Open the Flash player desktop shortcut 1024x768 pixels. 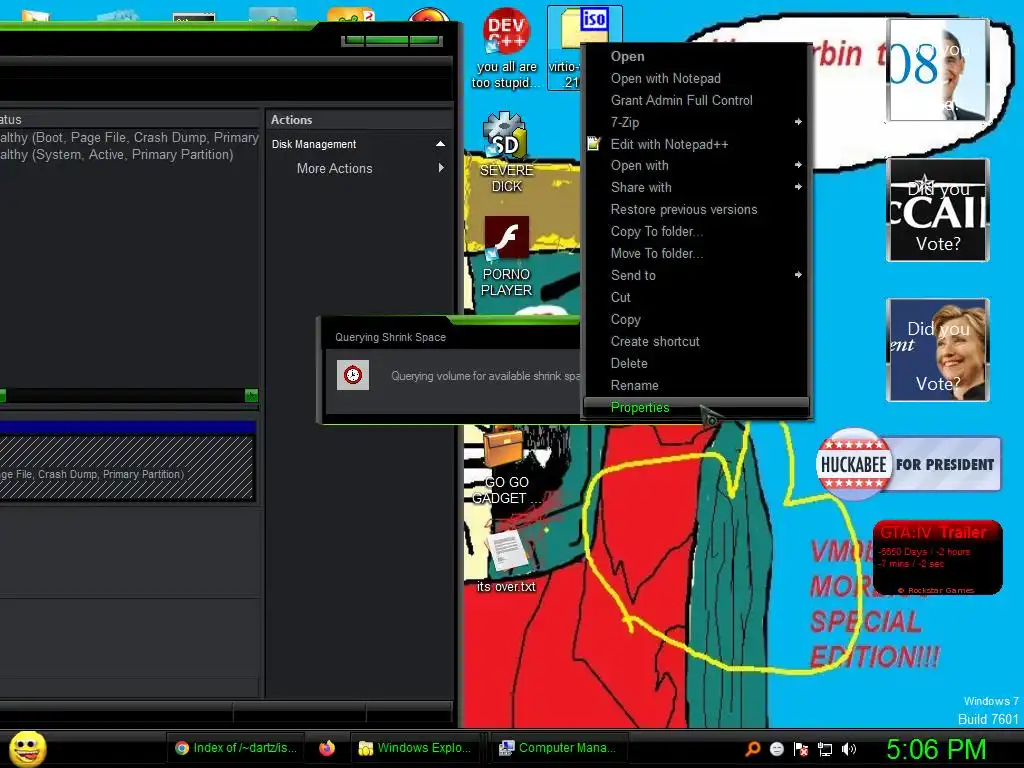[506, 257]
